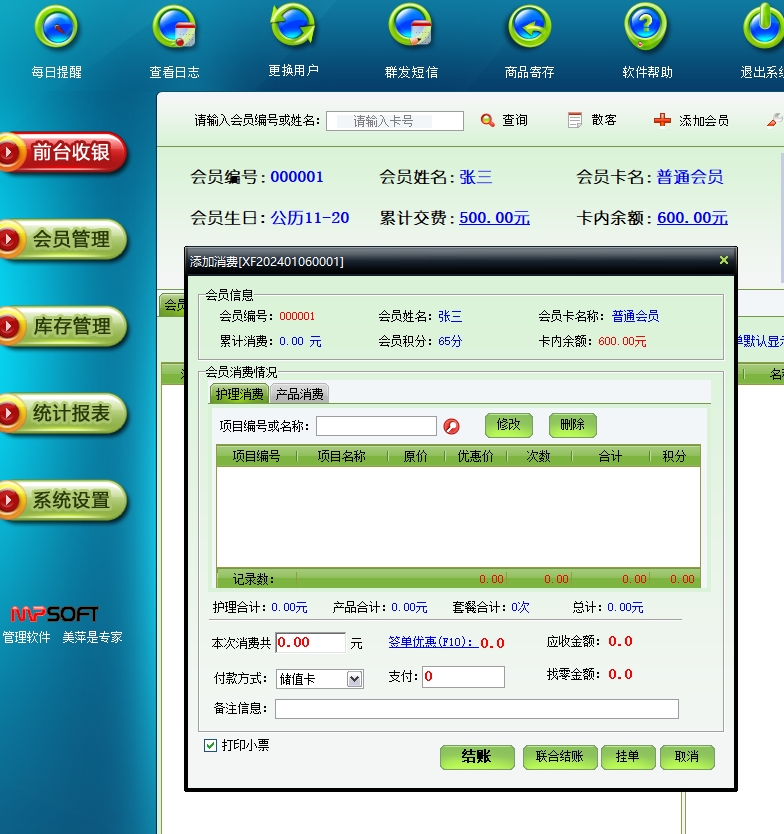Switch to the 产品消费 tab

tap(300, 394)
